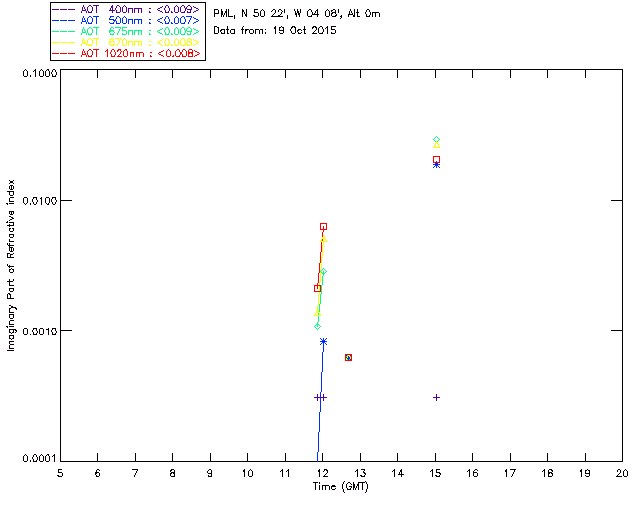
Task: Click x-axis tick label 16
Action: (473, 473)
